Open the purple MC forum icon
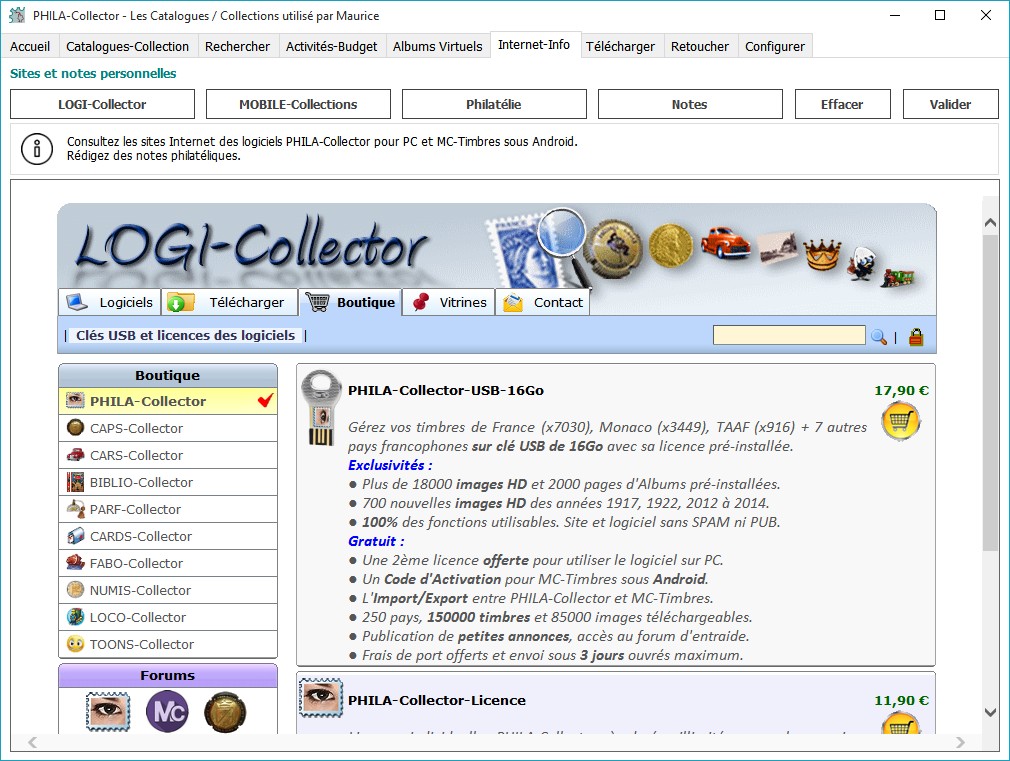 (x=167, y=711)
